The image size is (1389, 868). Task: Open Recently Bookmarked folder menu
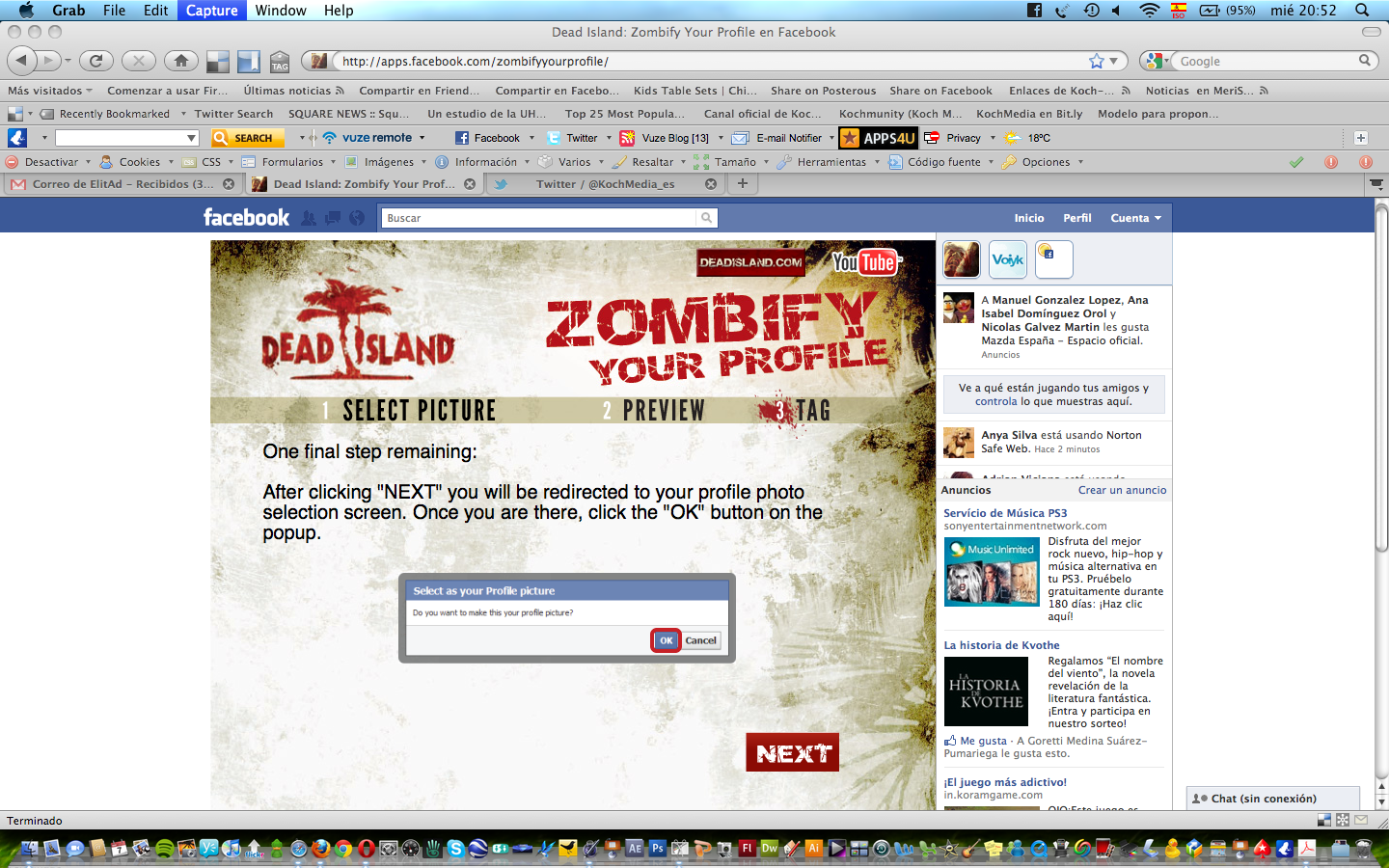tap(113, 114)
